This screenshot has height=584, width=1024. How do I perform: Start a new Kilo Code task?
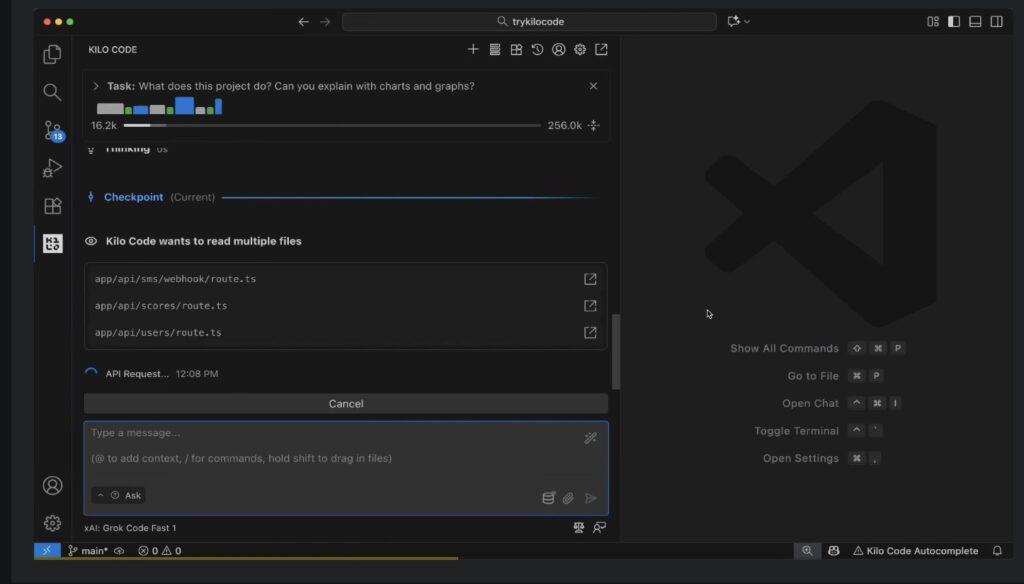click(473, 49)
